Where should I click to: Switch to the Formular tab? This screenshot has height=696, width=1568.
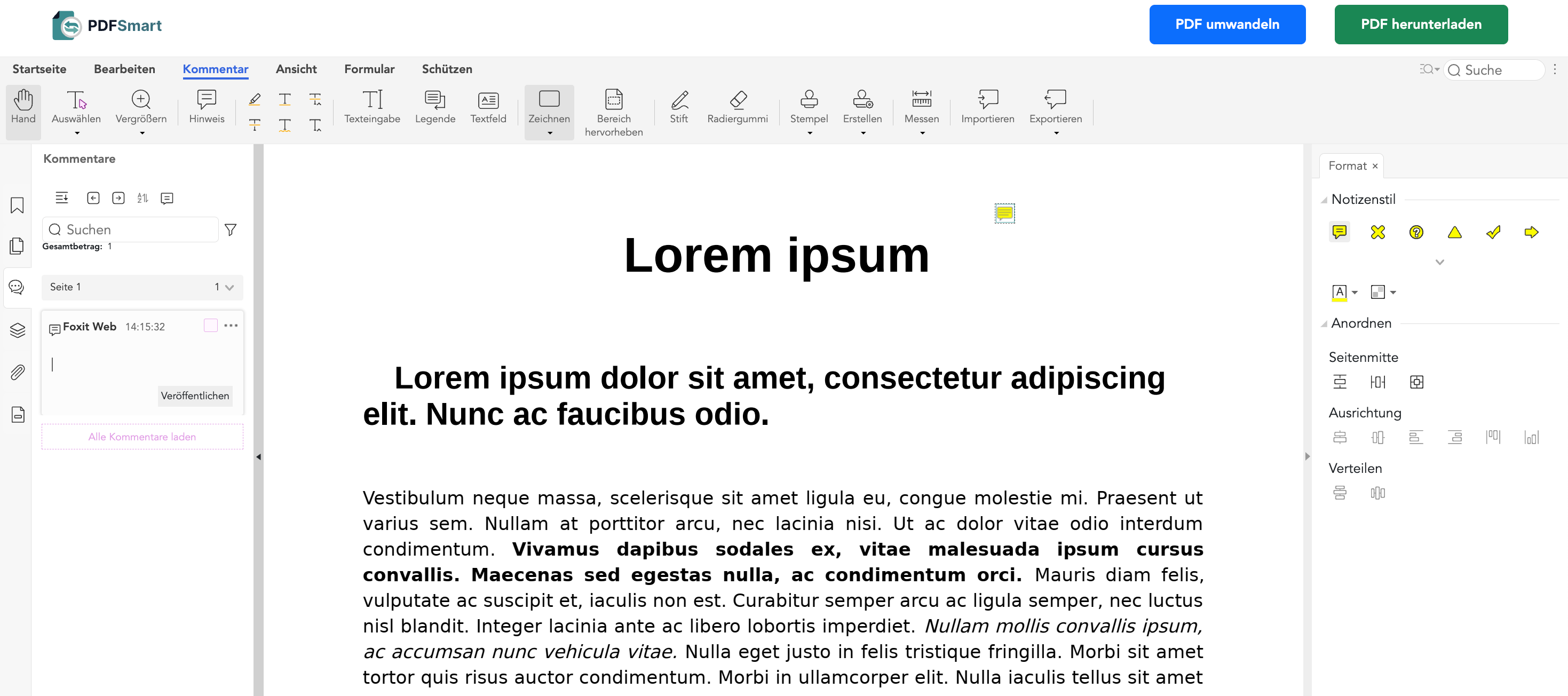coord(369,69)
